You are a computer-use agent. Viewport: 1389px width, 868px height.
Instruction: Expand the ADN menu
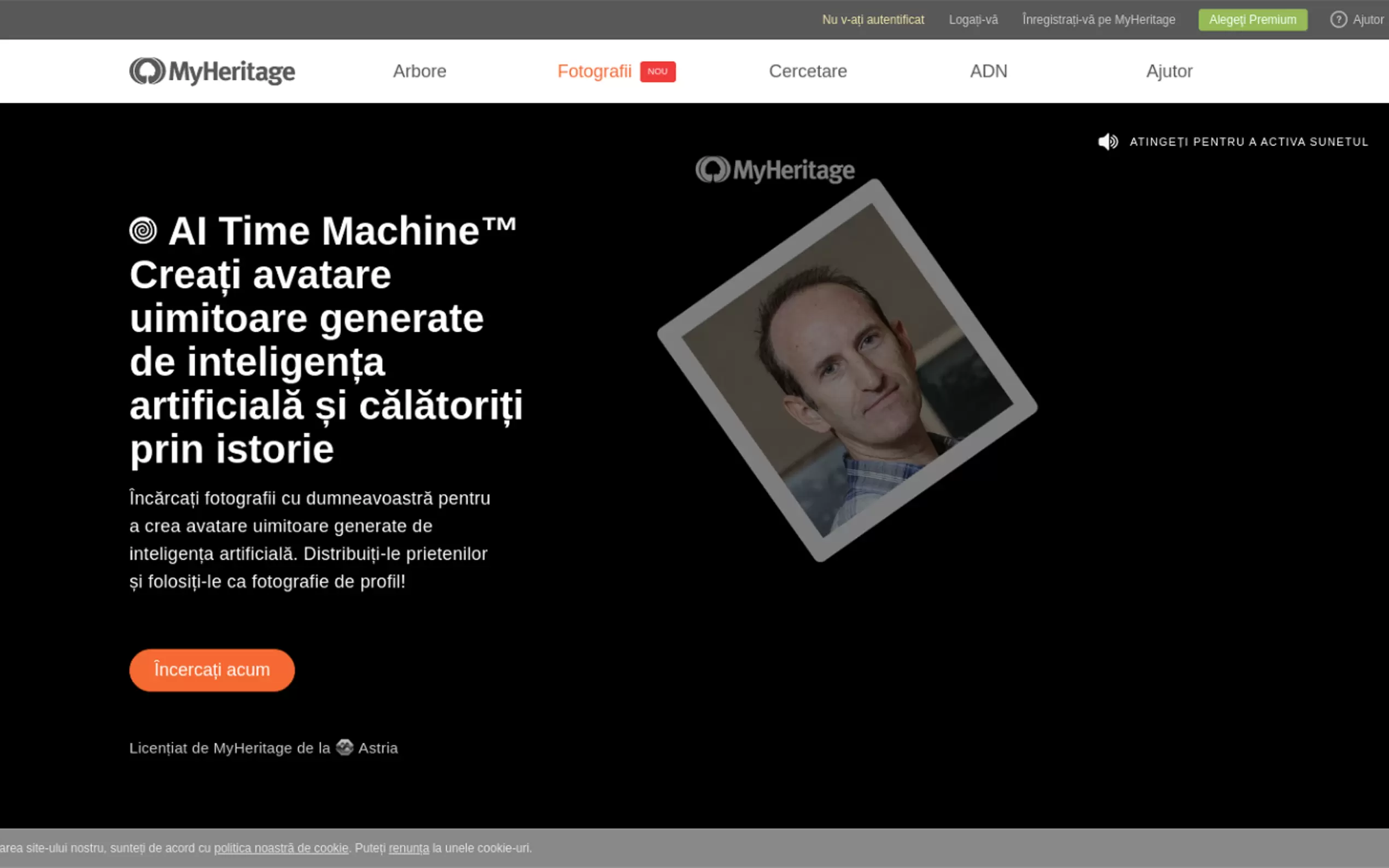988,71
